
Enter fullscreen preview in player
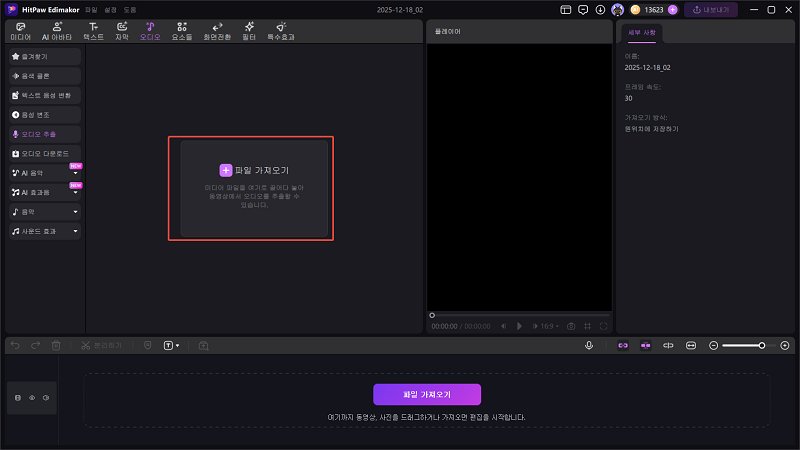pyautogui.click(x=604, y=326)
